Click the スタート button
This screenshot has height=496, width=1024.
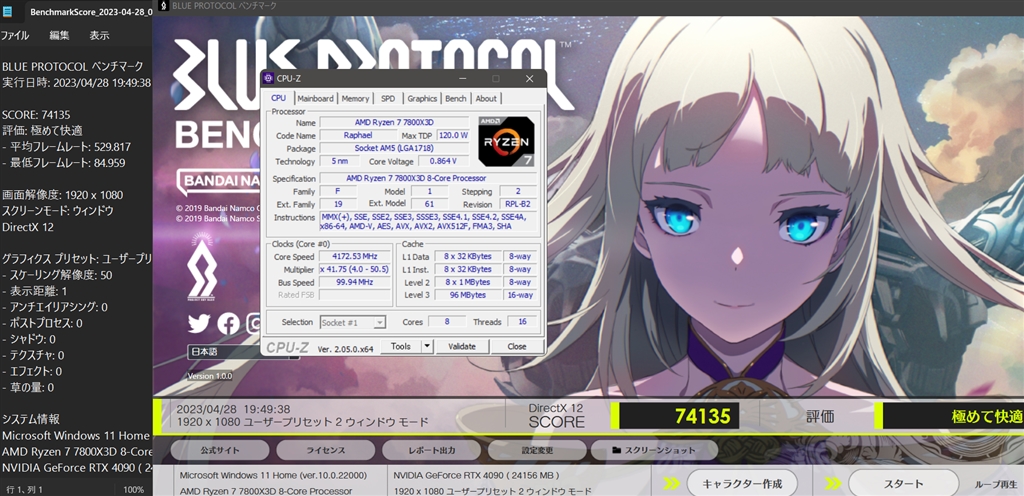(x=903, y=484)
